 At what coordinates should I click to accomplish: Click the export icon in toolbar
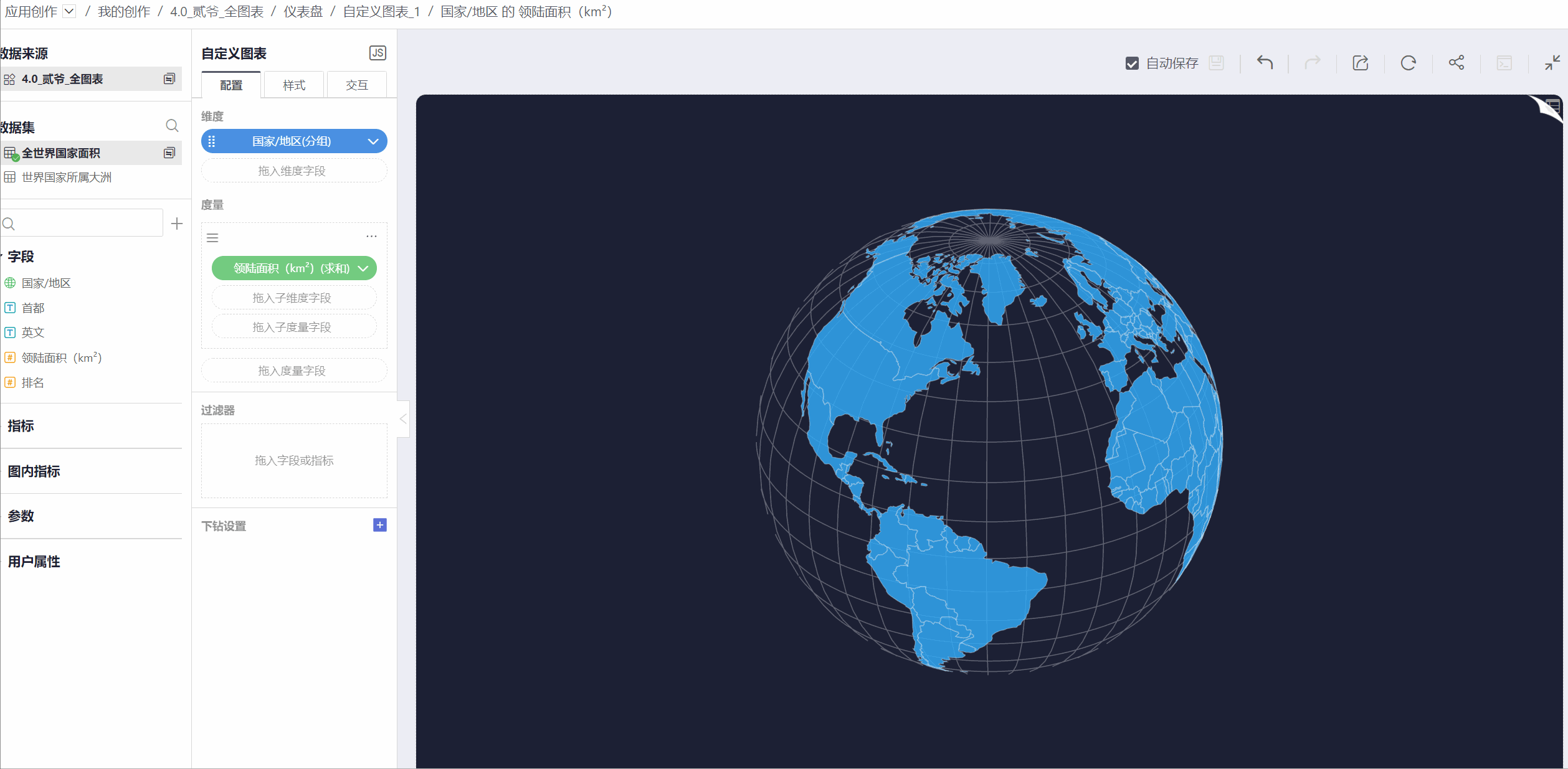(x=1361, y=62)
